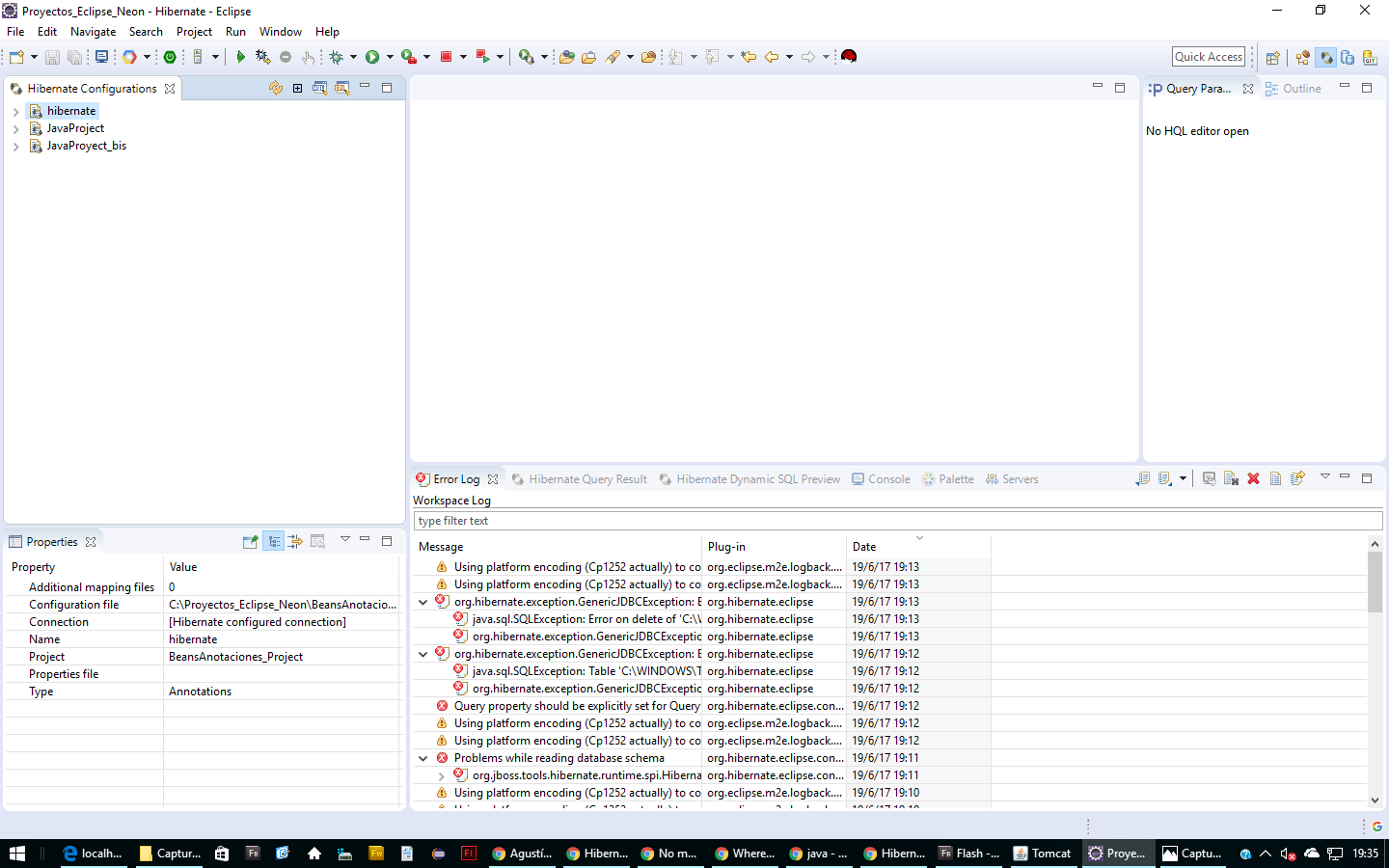Image resolution: width=1389 pixels, height=868 pixels.
Task: Expand the JavaProject configuration node
Action: click(16, 129)
